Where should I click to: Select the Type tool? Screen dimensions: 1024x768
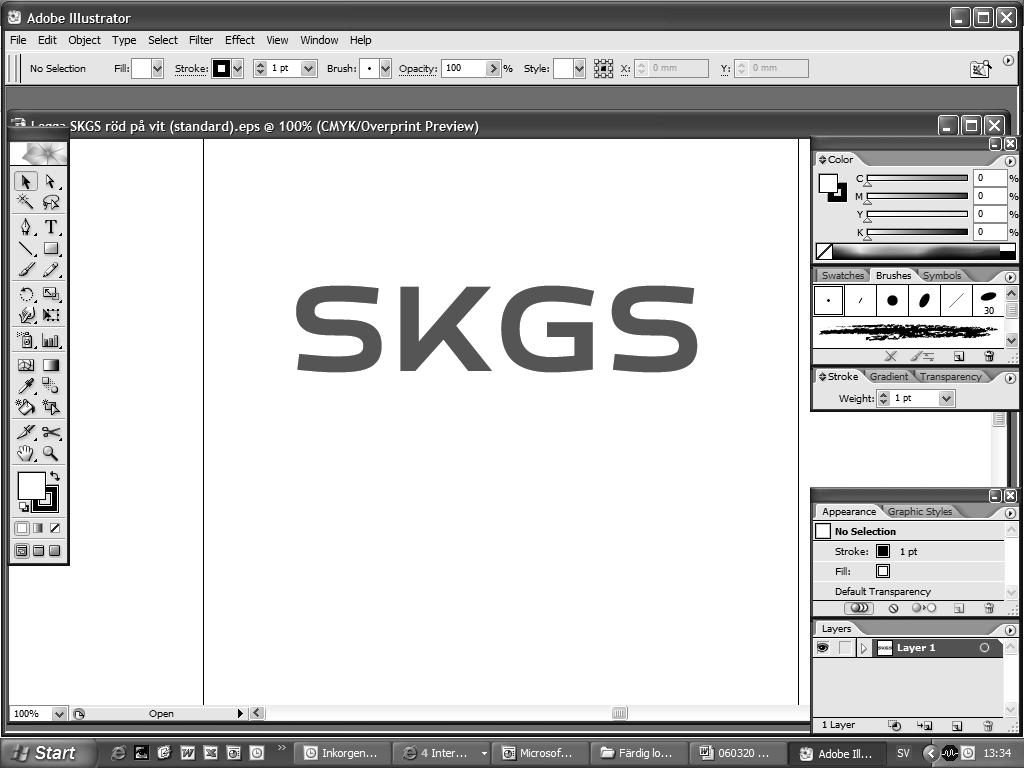point(50,227)
